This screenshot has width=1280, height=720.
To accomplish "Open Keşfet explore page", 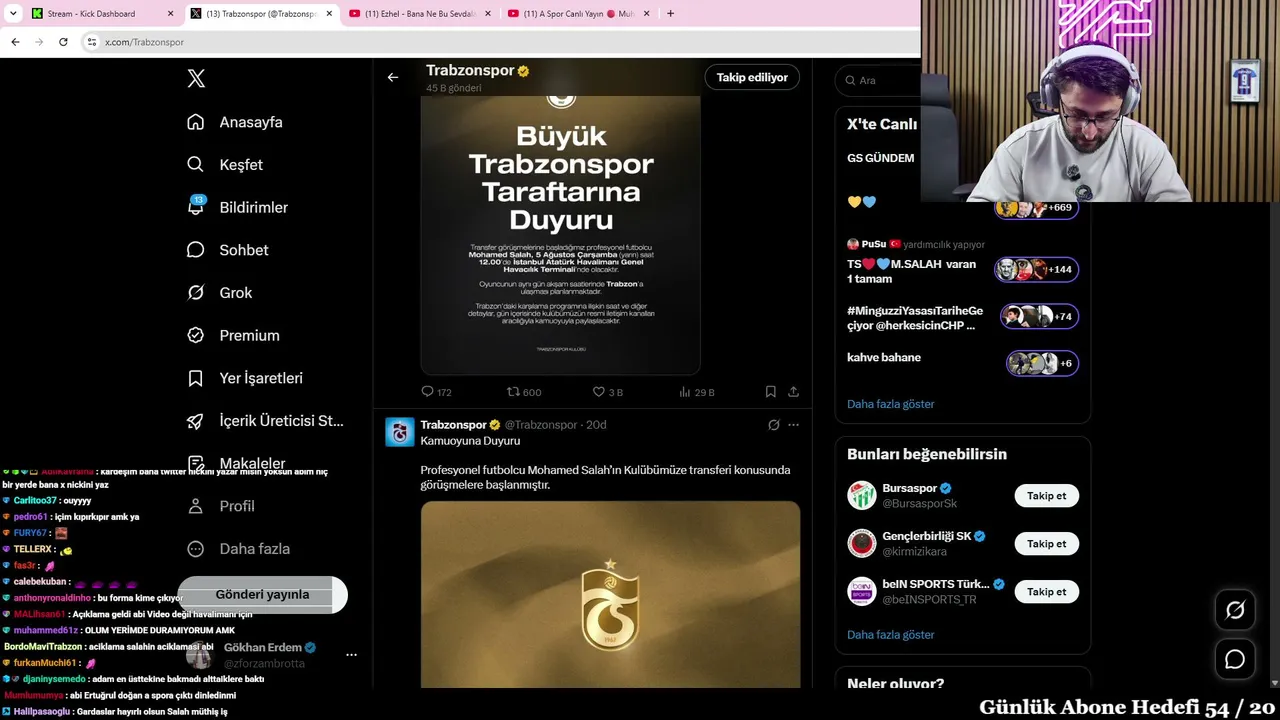I will point(225,165).
